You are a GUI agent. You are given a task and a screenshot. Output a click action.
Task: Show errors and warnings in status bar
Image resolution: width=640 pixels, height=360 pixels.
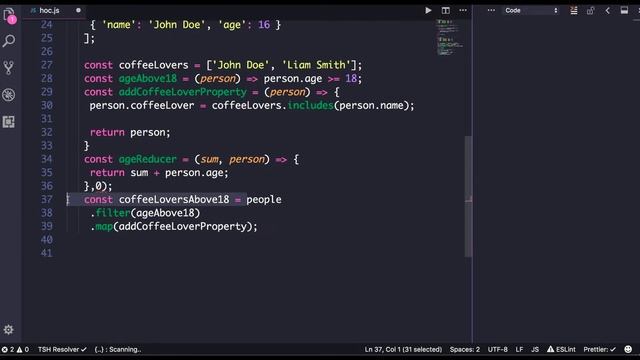(x=16, y=349)
